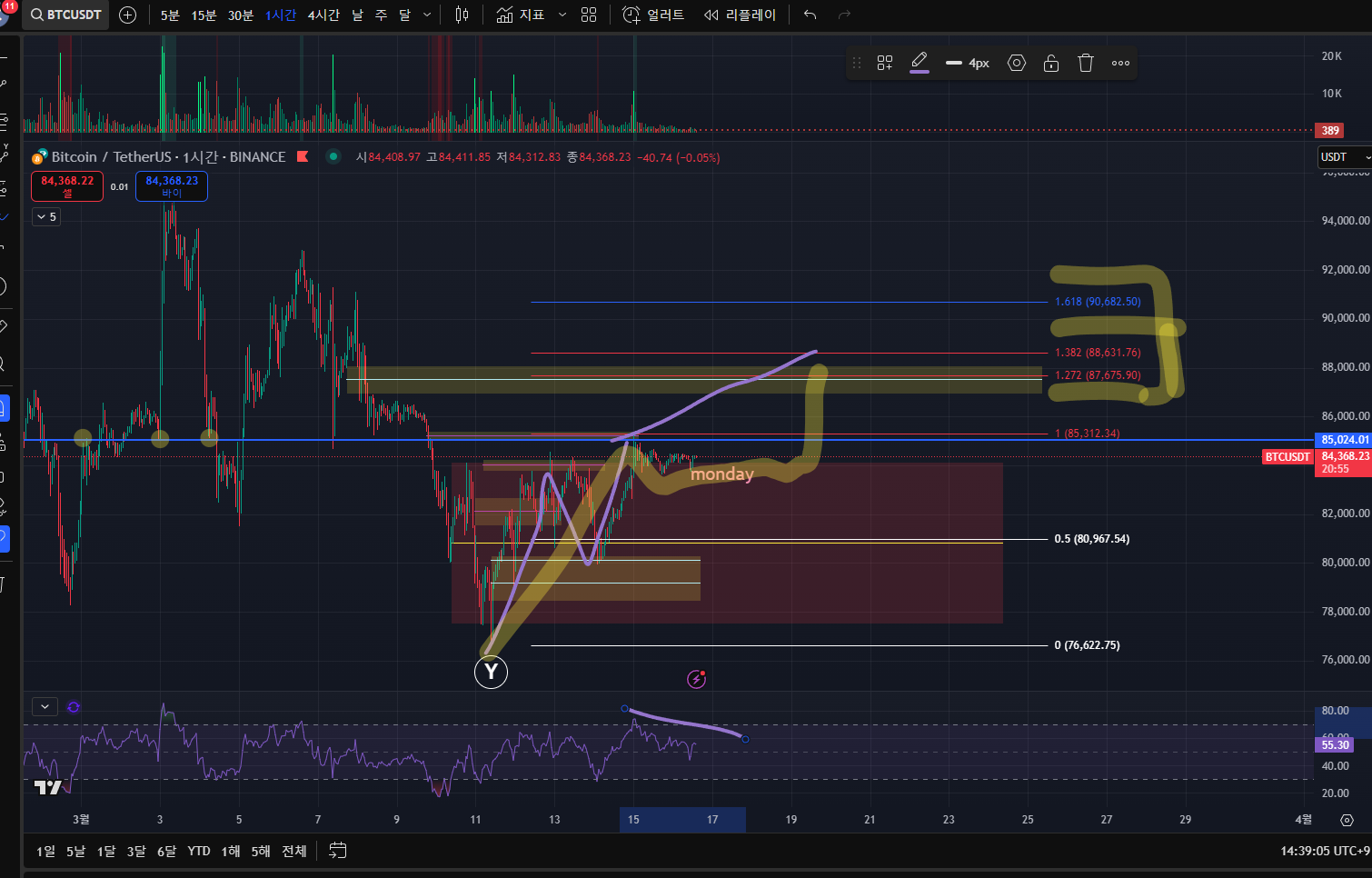Open the BTCUSDT symbol search

[65, 15]
